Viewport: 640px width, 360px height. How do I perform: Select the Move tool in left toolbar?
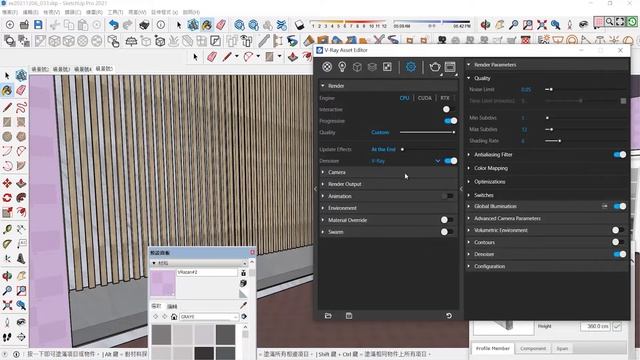click(7, 183)
